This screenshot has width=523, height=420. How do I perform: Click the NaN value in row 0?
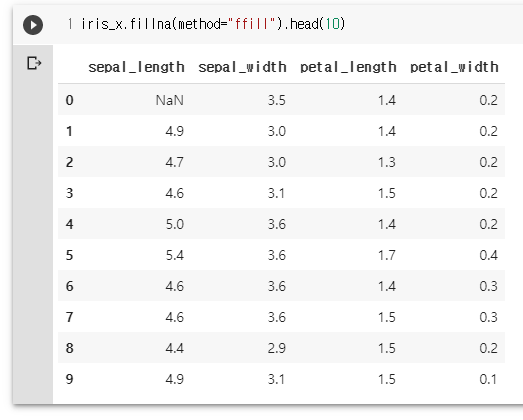(169, 100)
